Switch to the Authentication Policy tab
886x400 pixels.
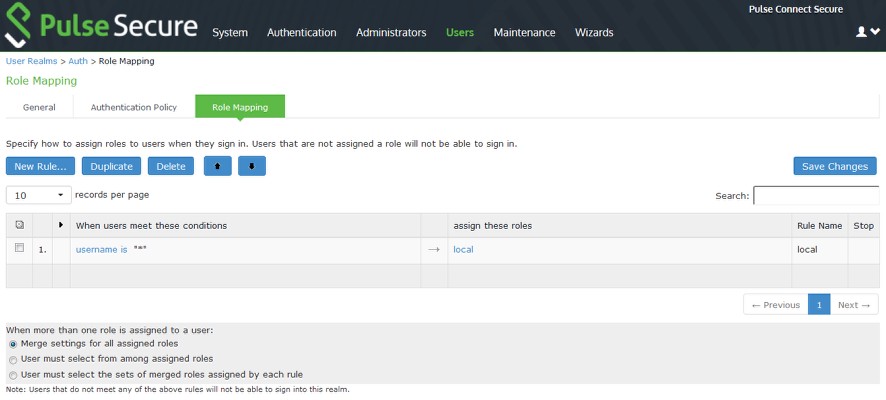tap(133, 107)
